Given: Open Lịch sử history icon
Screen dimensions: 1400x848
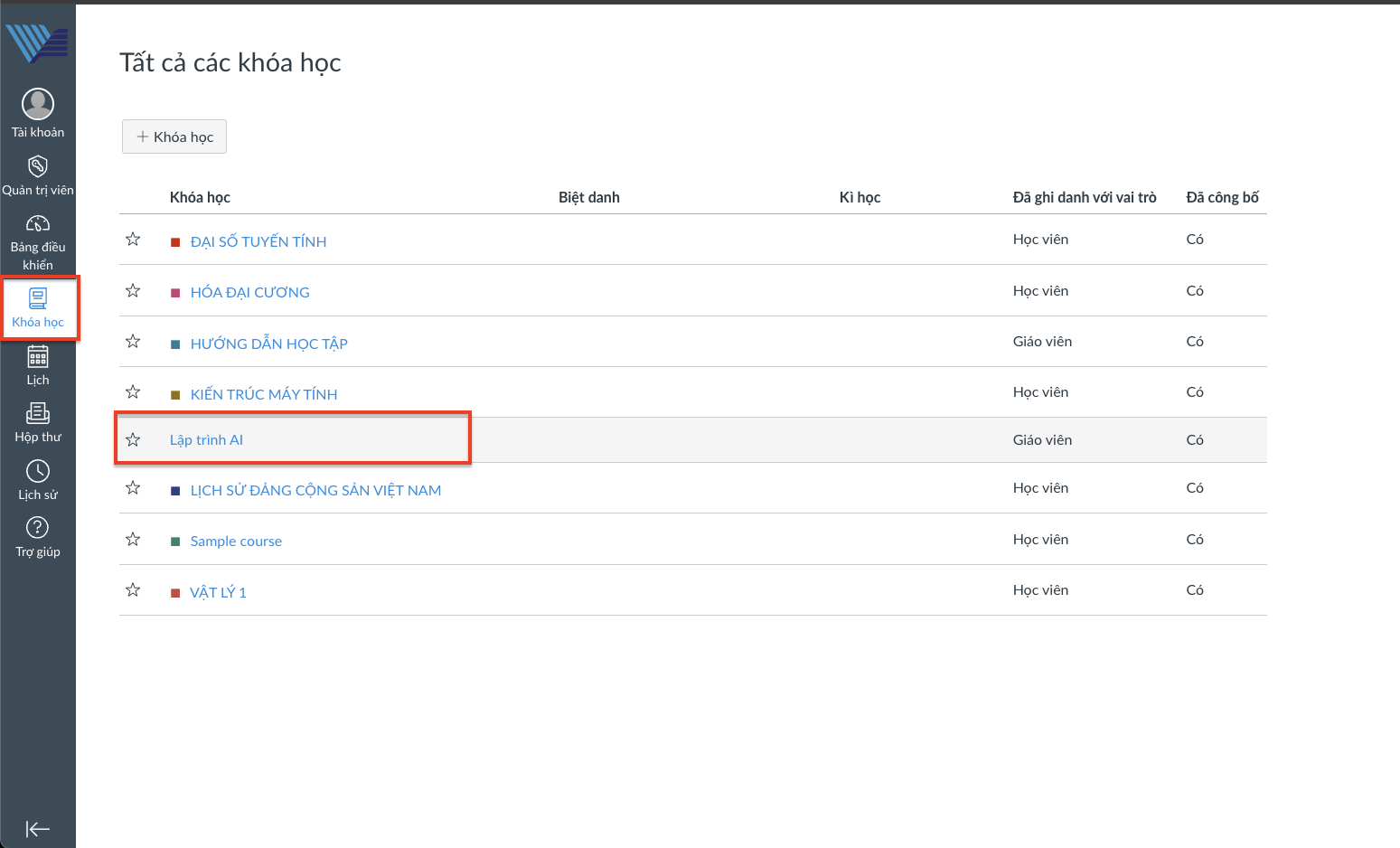Looking at the screenshot, I should click(x=38, y=472).
